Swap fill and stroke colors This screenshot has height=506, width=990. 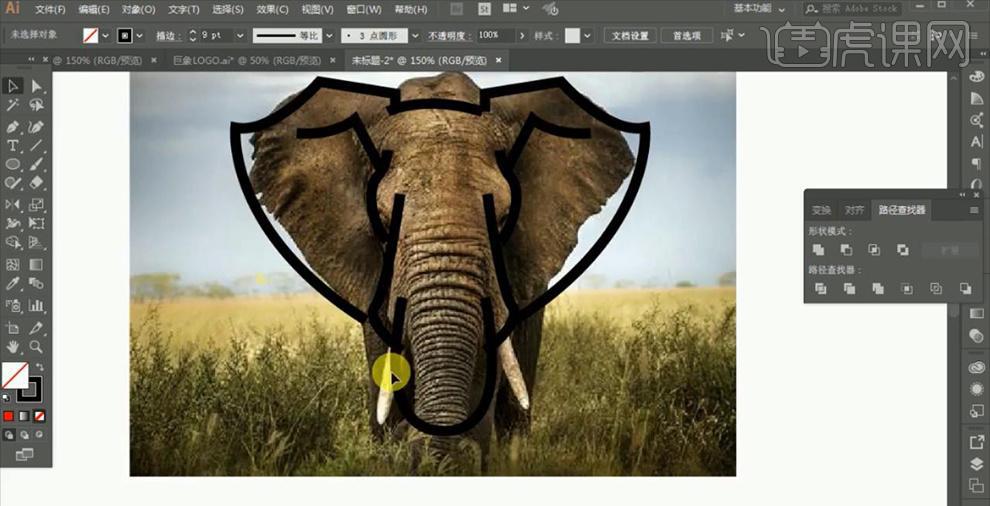pos(40,366)
